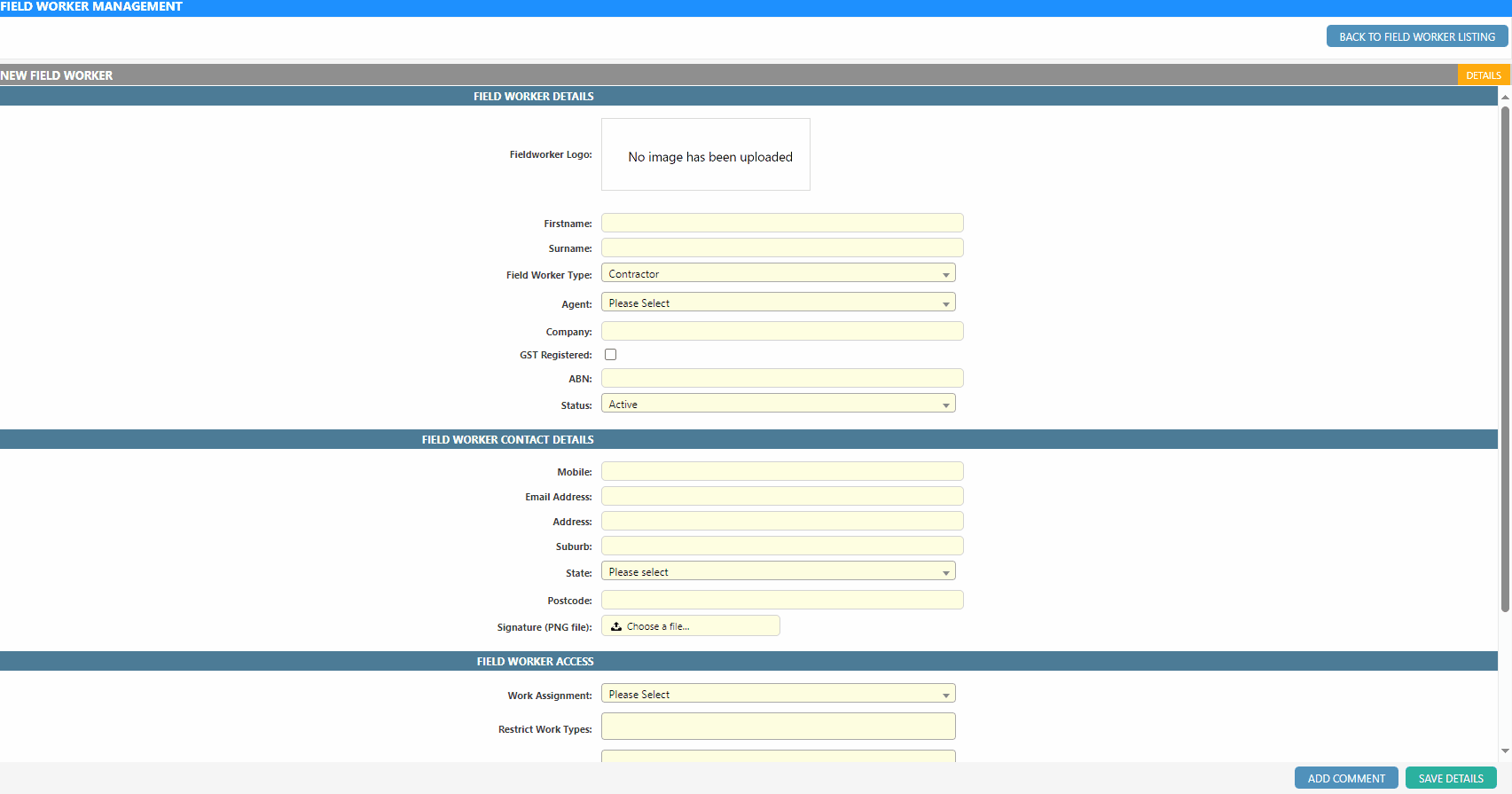This screenshot has height=794, width=1512.
Task: Click the Address input field
Action: (782, 521)
